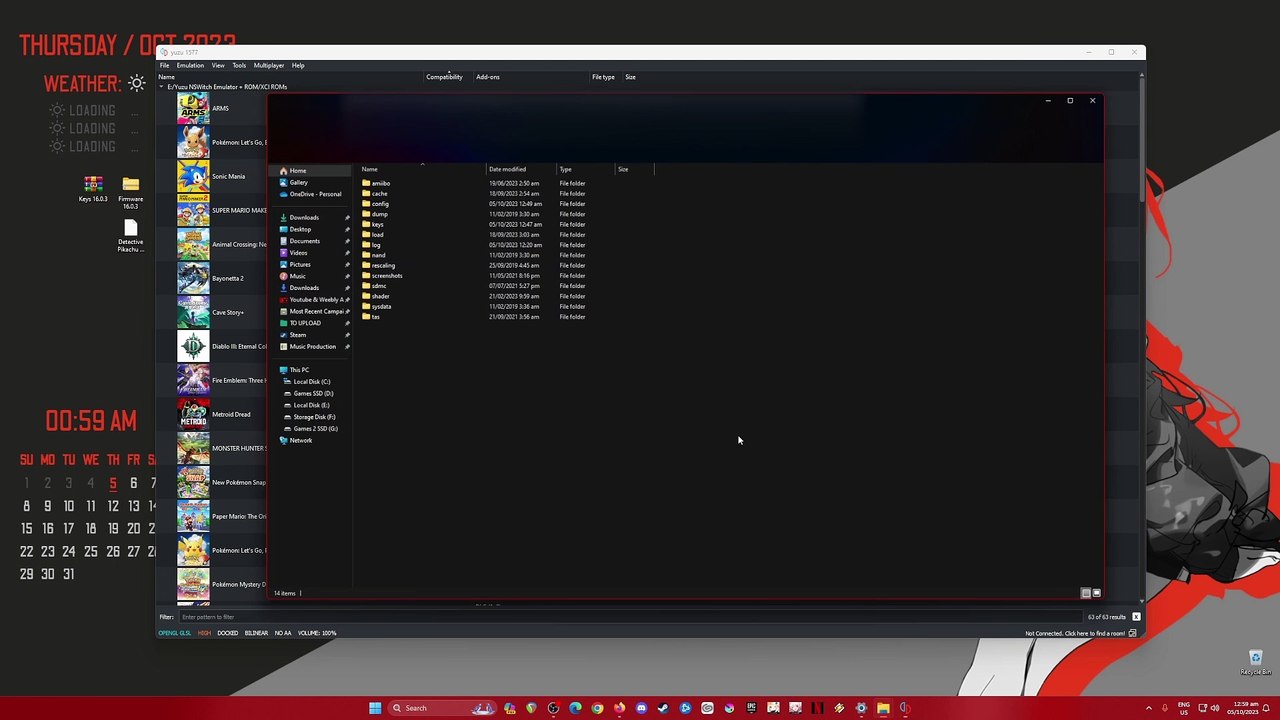
Task: Open yuzu Multiplayer menu
Action: [269, 65]
